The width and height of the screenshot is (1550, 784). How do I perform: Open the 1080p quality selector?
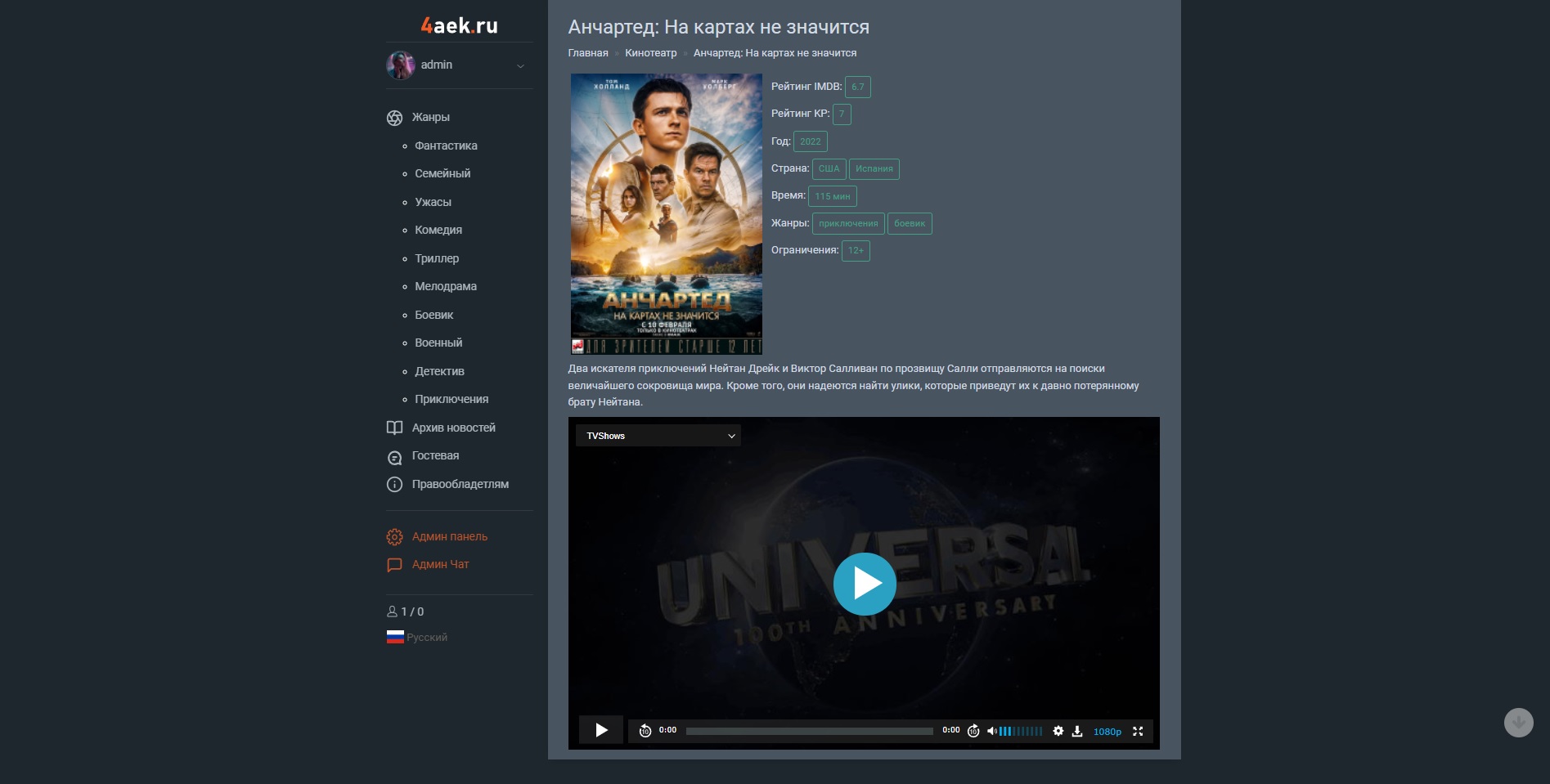pos(1107,732)
